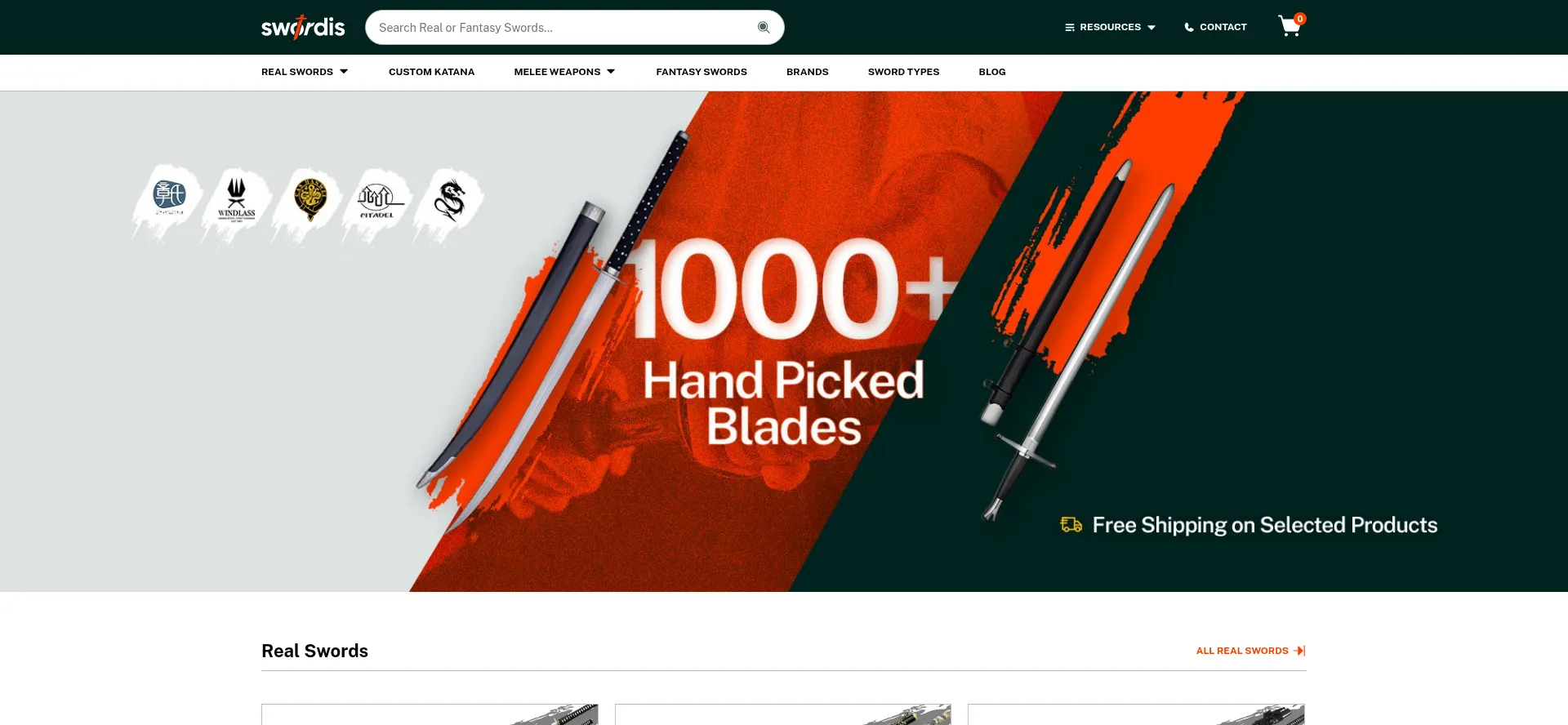Expand the Melee Weapons dropdown arrow
The image size is (1568, 725).
[611, 72]
